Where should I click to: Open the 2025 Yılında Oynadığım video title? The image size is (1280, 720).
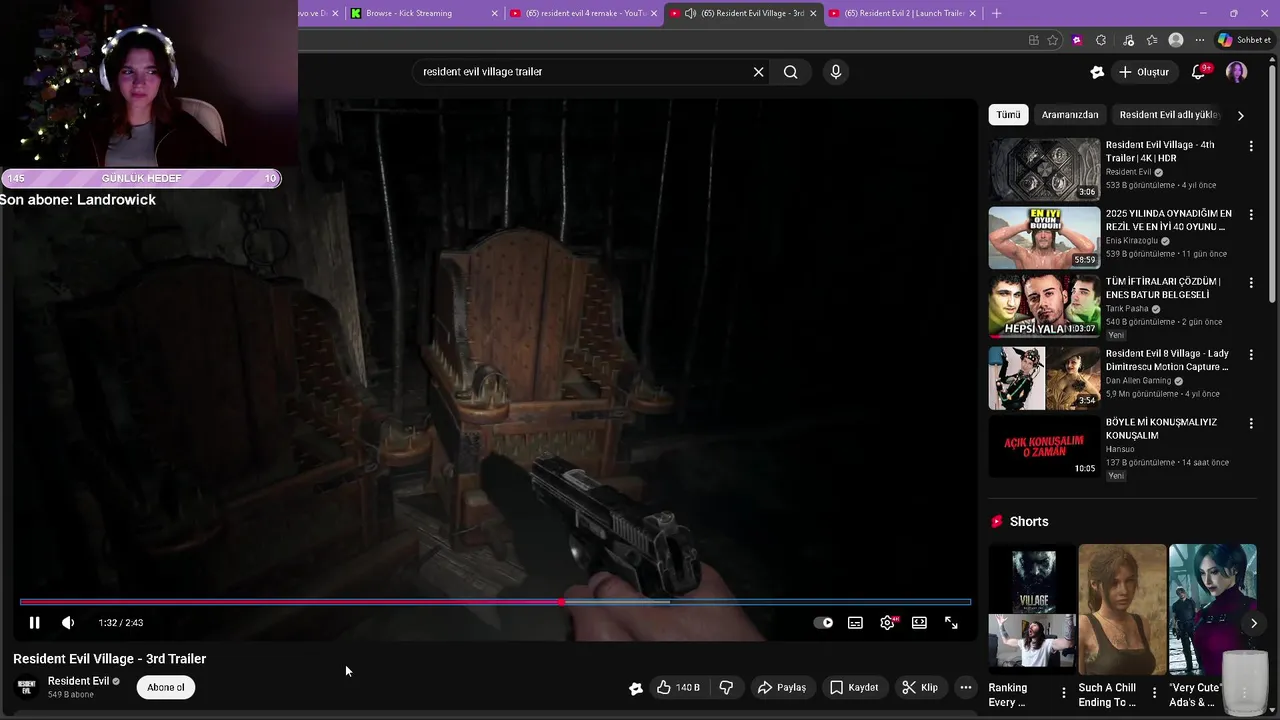tap(1168, 220)
